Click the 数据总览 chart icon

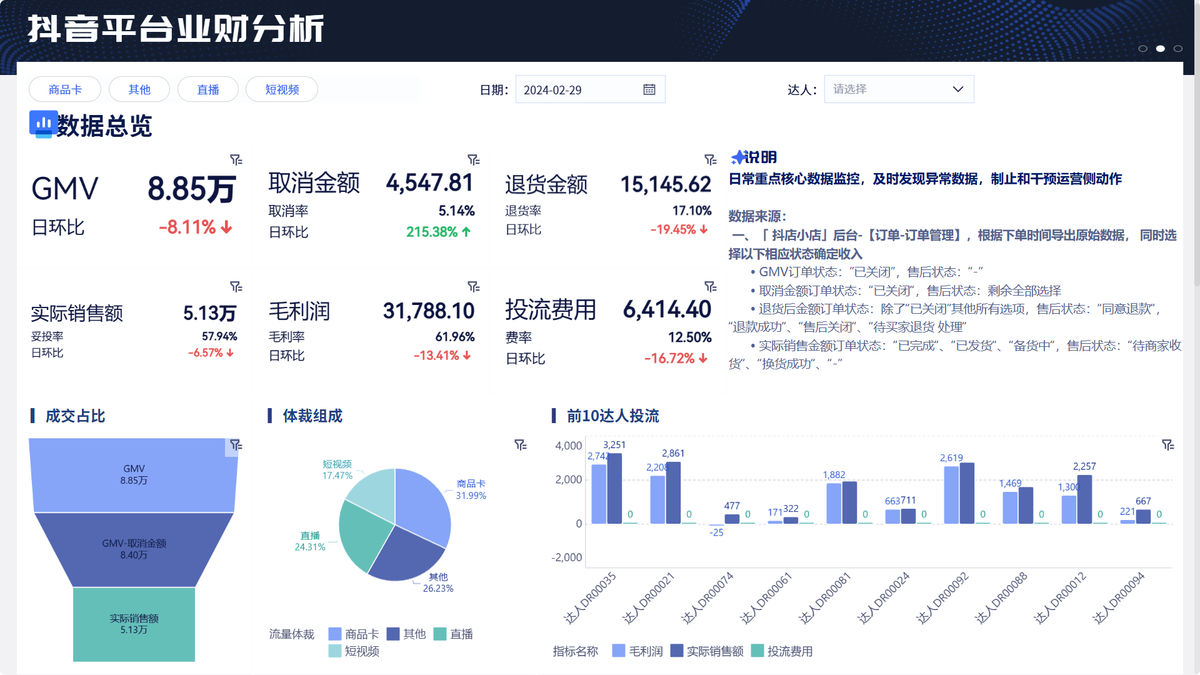(x=42, y=124)
